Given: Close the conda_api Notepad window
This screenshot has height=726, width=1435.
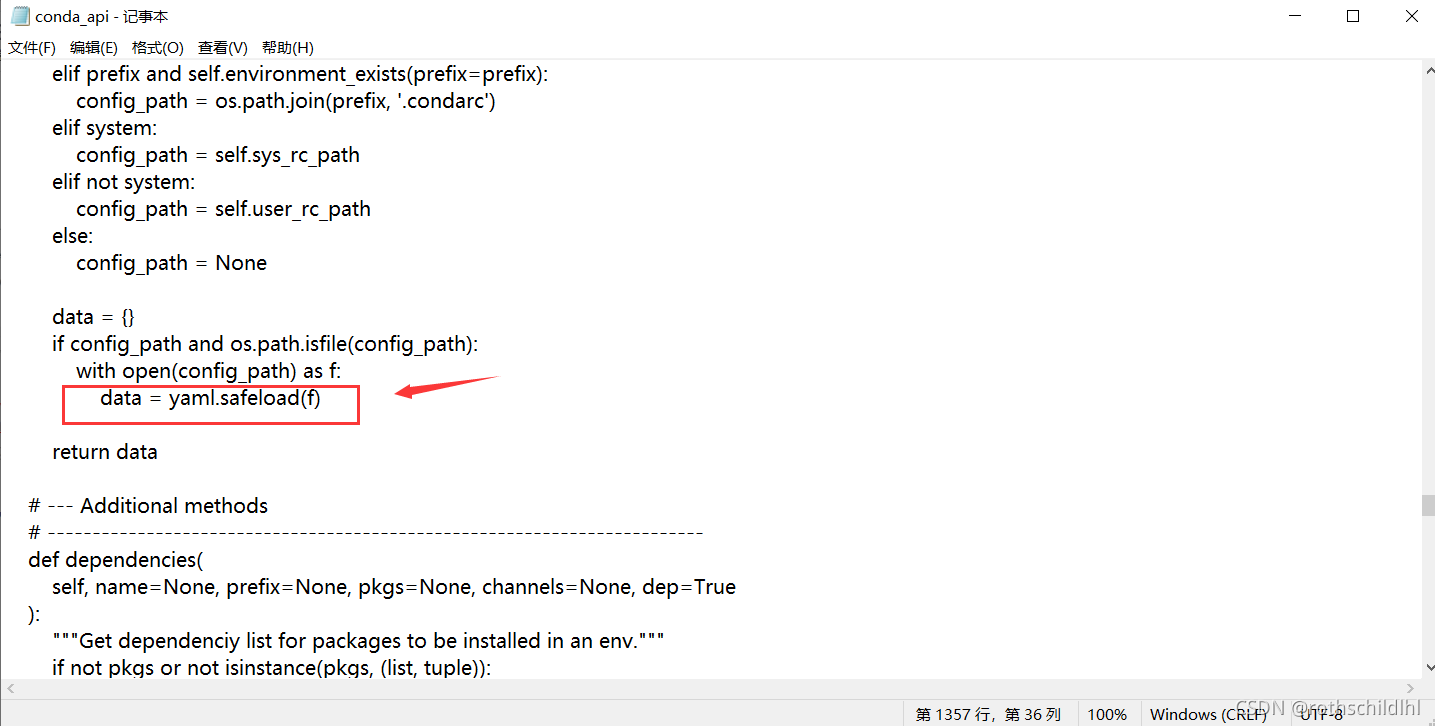Looking at the screenshot, I should pyautogui.click(x=1411, y=16).
